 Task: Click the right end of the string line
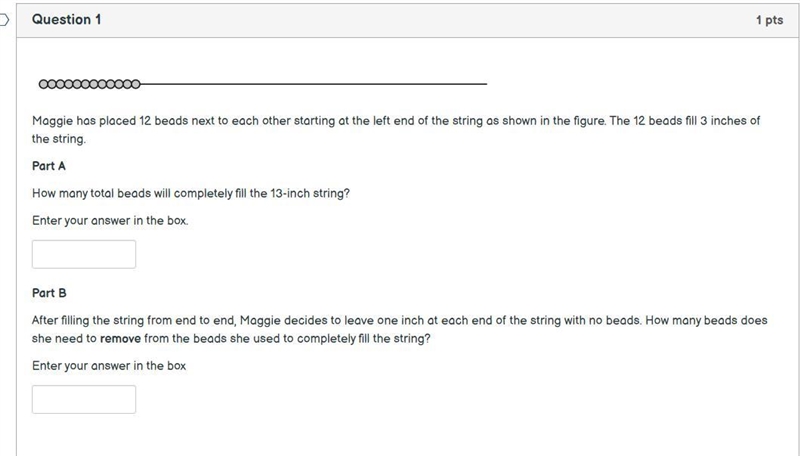pos(485,84)
